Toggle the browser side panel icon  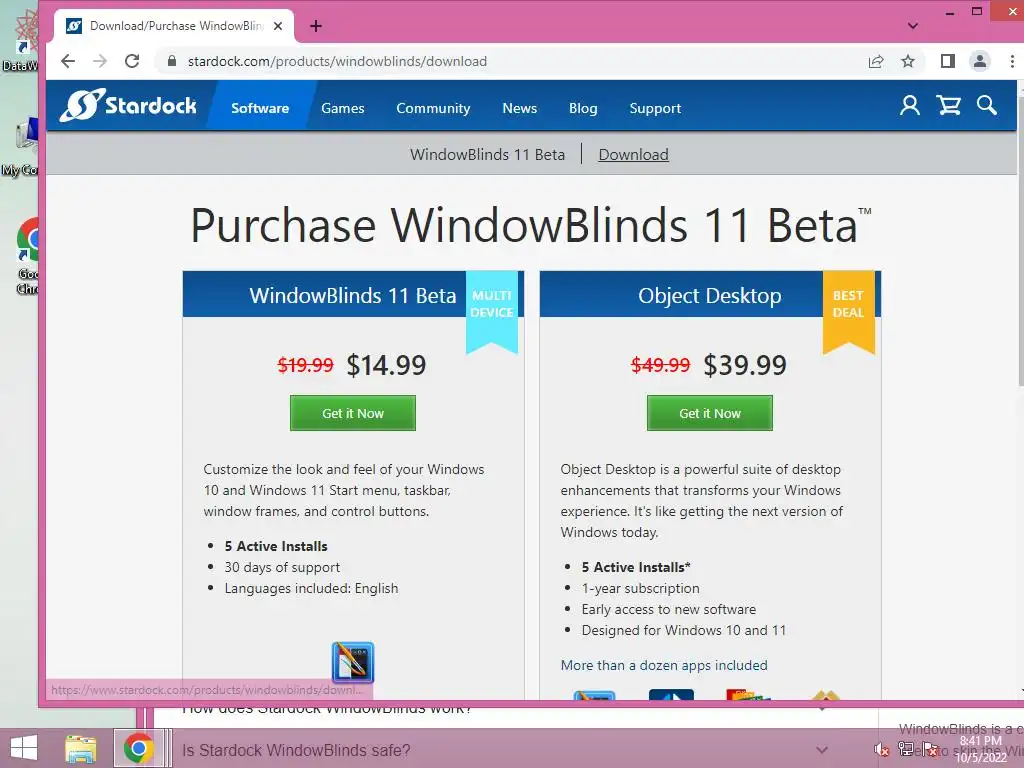click(x=948, y=61)
